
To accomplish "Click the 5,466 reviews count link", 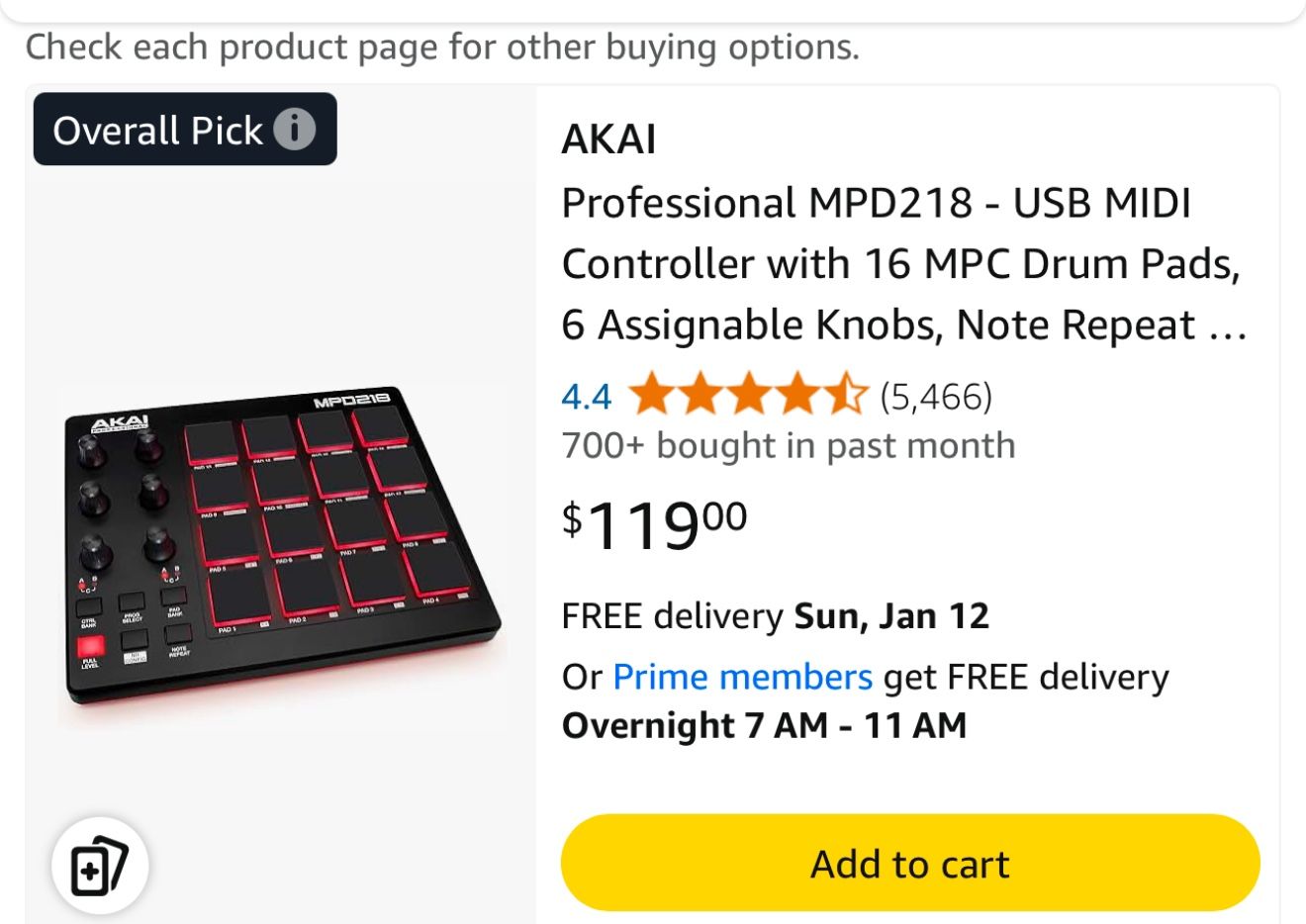I will (935, 396).
